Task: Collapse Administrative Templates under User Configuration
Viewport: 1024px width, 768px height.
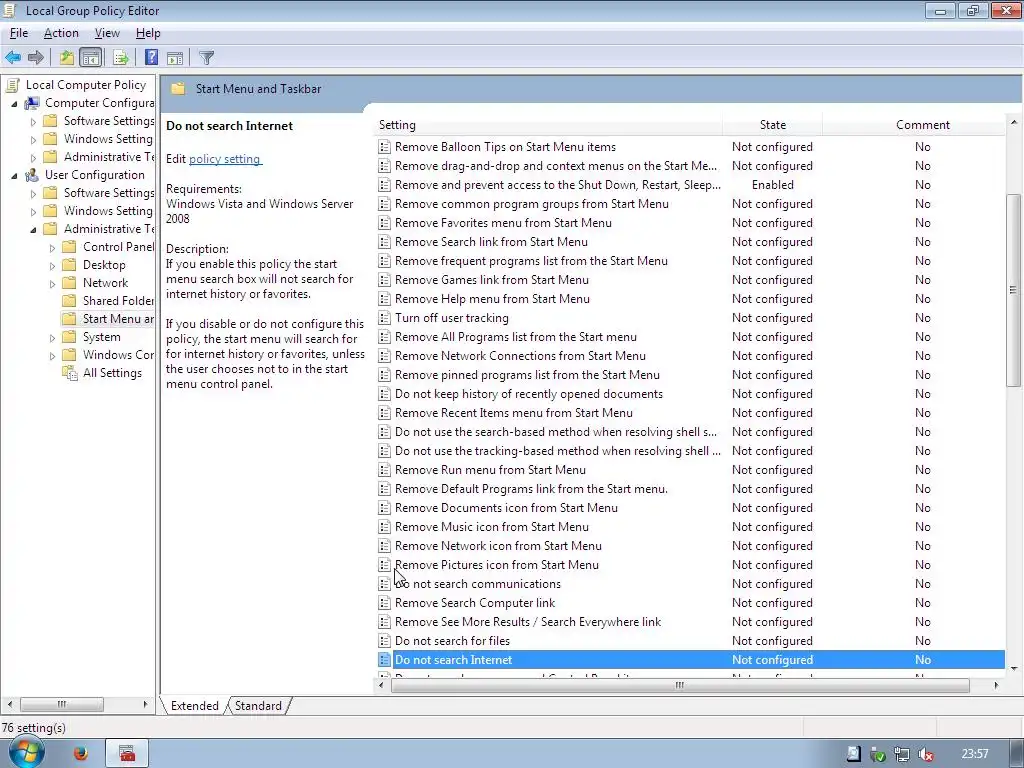Action: [x=33, y=229]
